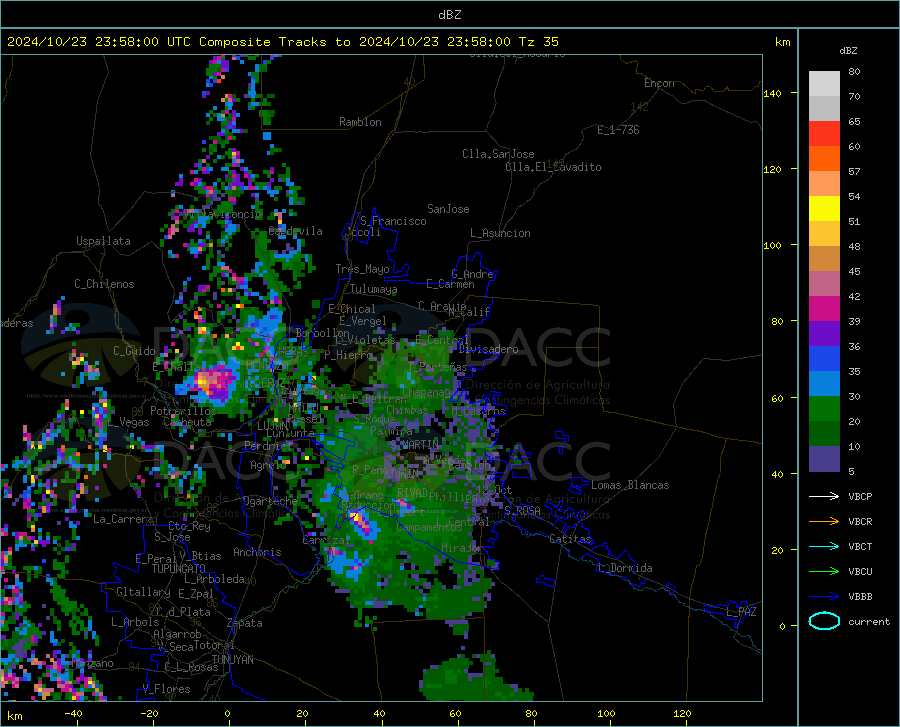Pick the light gray top swatch in scale

[x=824, y=84]
